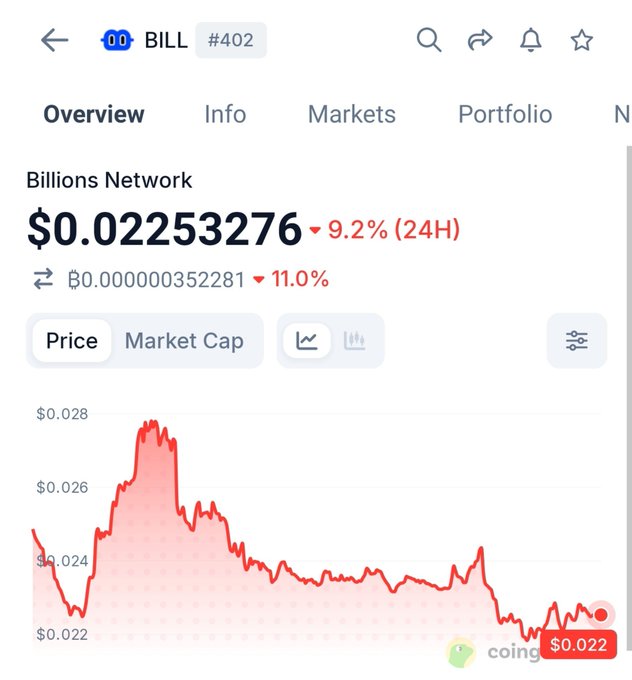The width and height of the screenshot is (632, 680).
Task: Tap the back arrow icon
Action: [x=55, y=40]
